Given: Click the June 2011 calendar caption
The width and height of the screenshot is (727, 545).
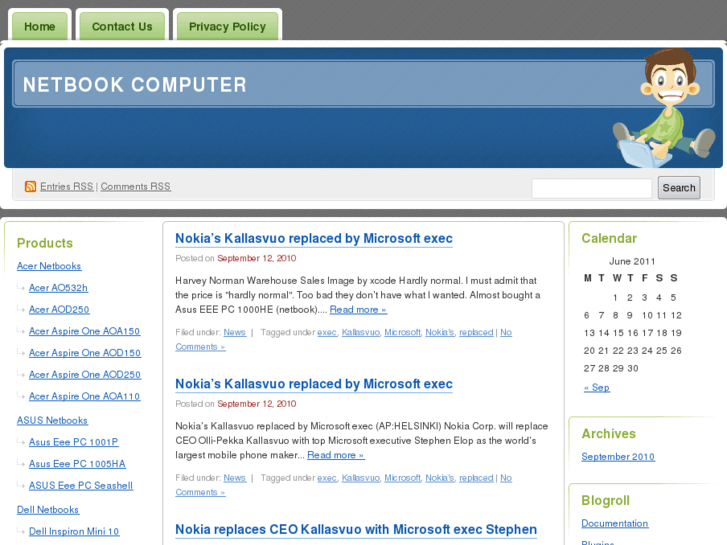Looking at the screenshot, I should tap(632, 262).
